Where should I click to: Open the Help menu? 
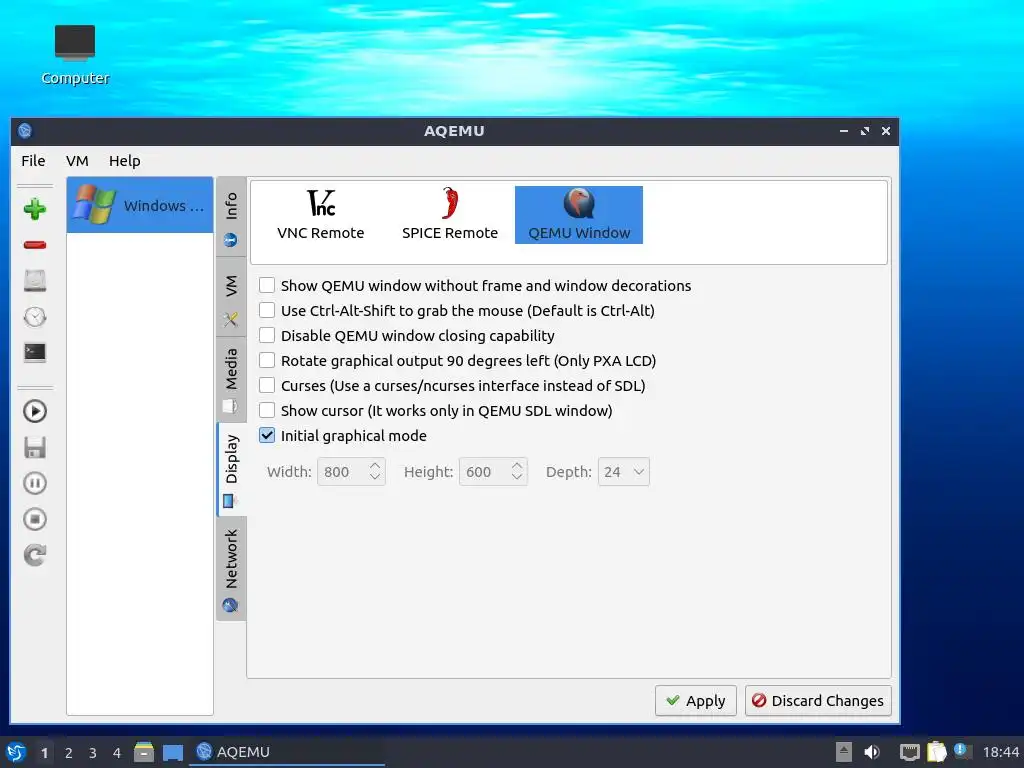(124, 161)
